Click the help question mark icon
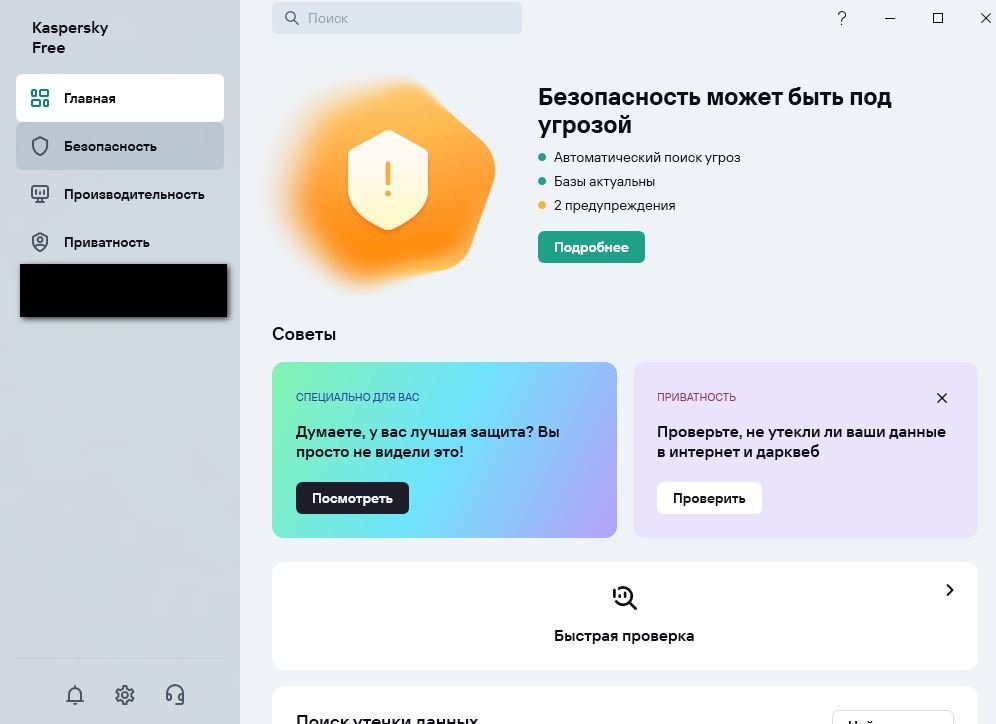Image resolution: width=996 pixels, height=724 pixels. coord(842,18)
